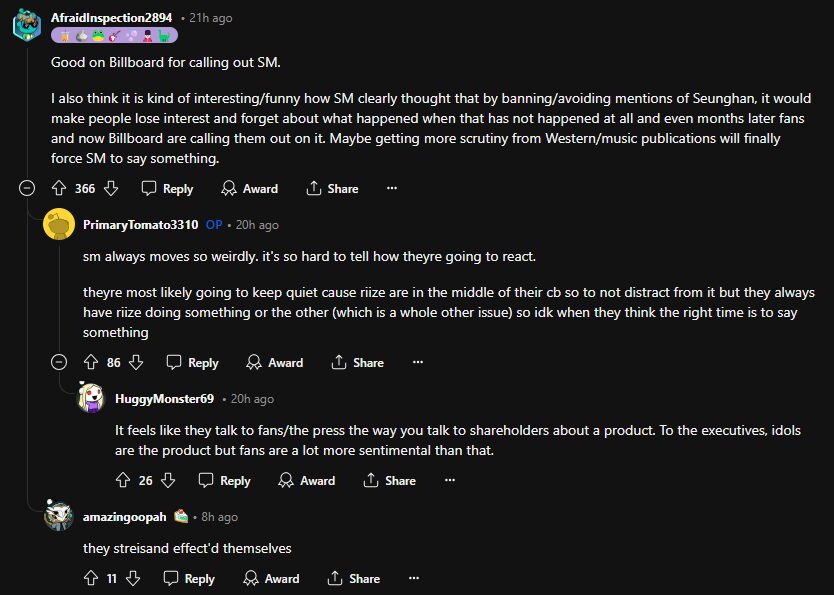Click the flair badges under AfraidInspection2894
This screenshot has width=834, height=595.
(x=114, y=35)
